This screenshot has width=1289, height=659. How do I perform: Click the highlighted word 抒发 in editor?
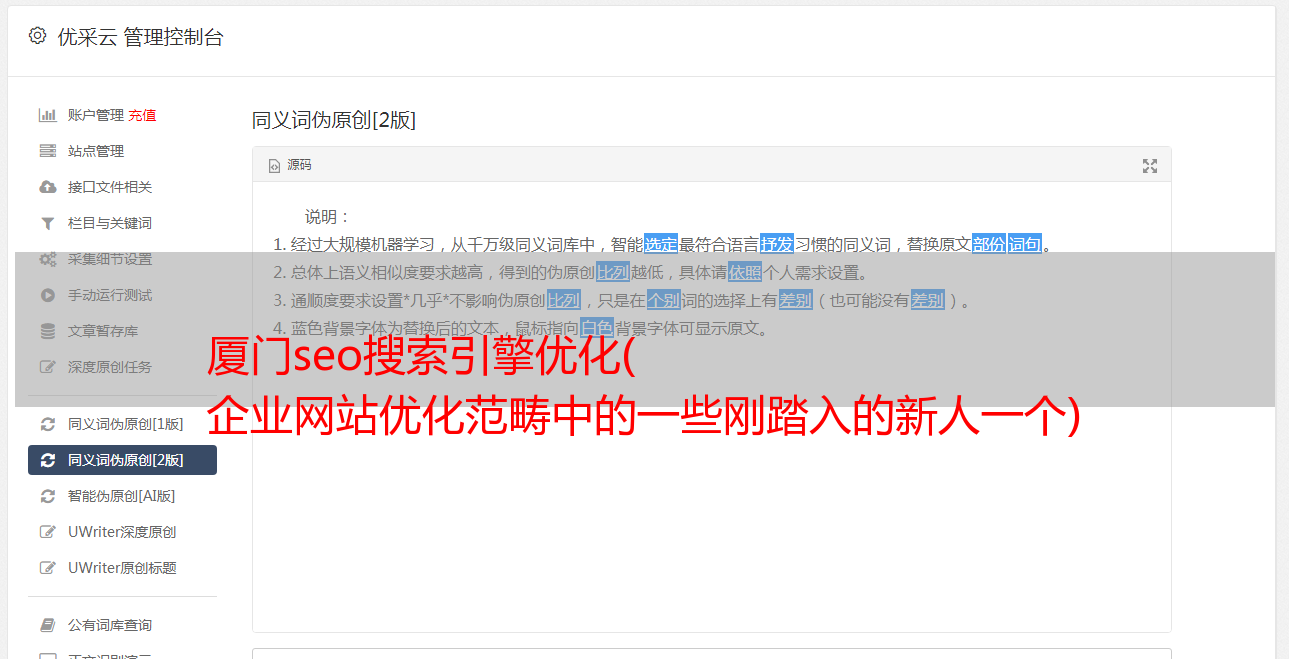click(x=777, y=244)
